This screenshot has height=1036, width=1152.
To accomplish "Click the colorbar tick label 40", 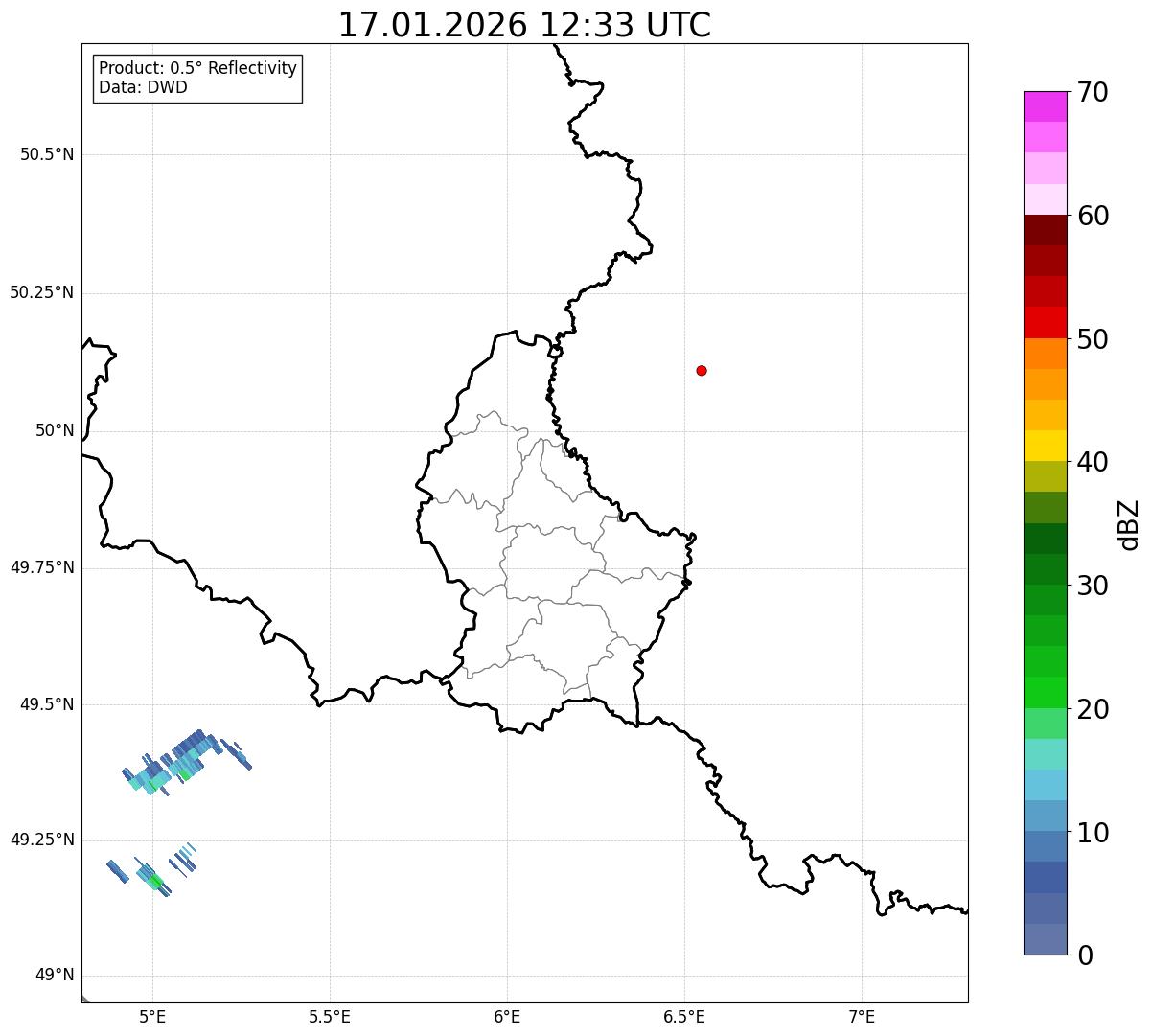I will tap(1093, 462).
